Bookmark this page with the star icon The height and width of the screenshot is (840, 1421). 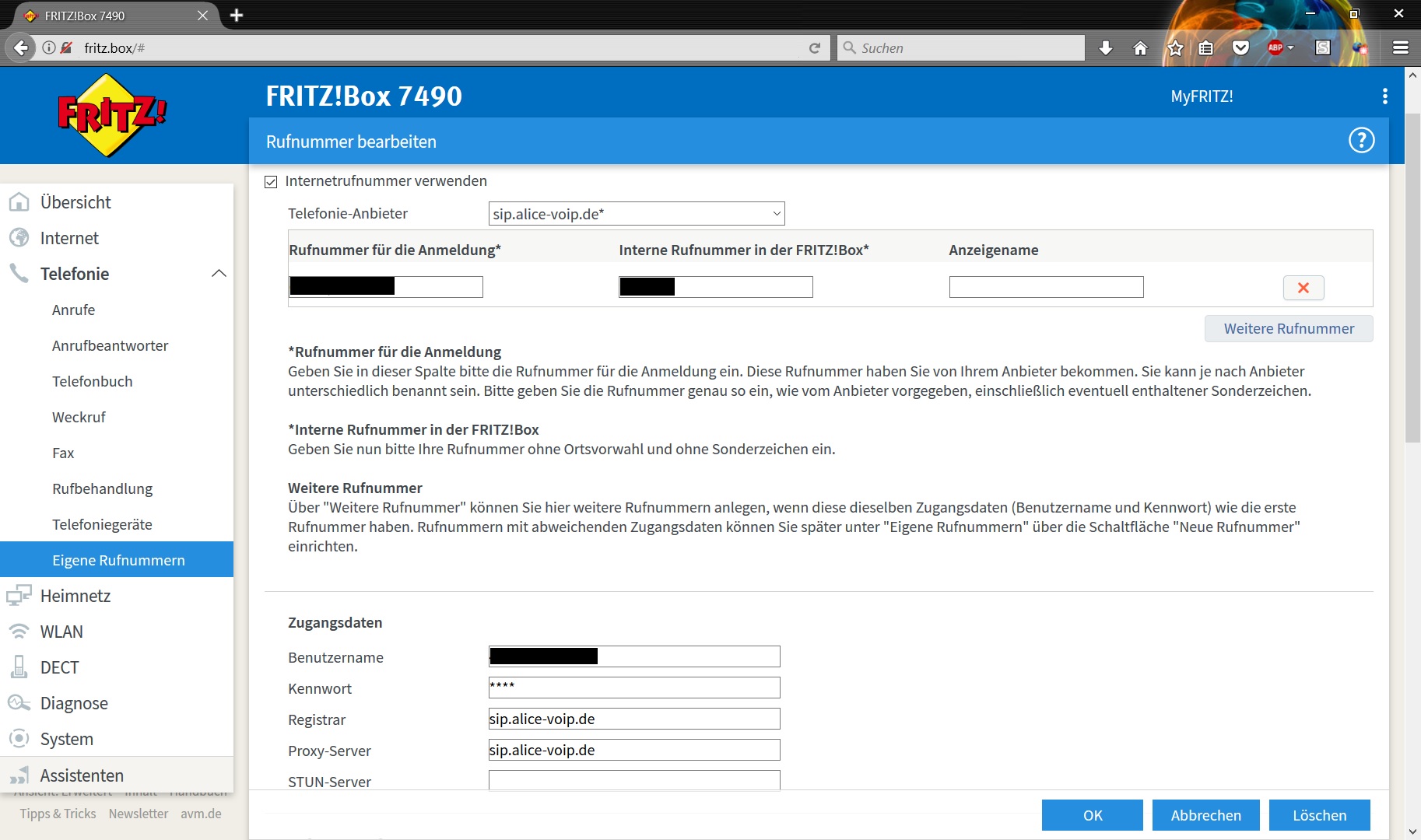tap(1175, 48)
